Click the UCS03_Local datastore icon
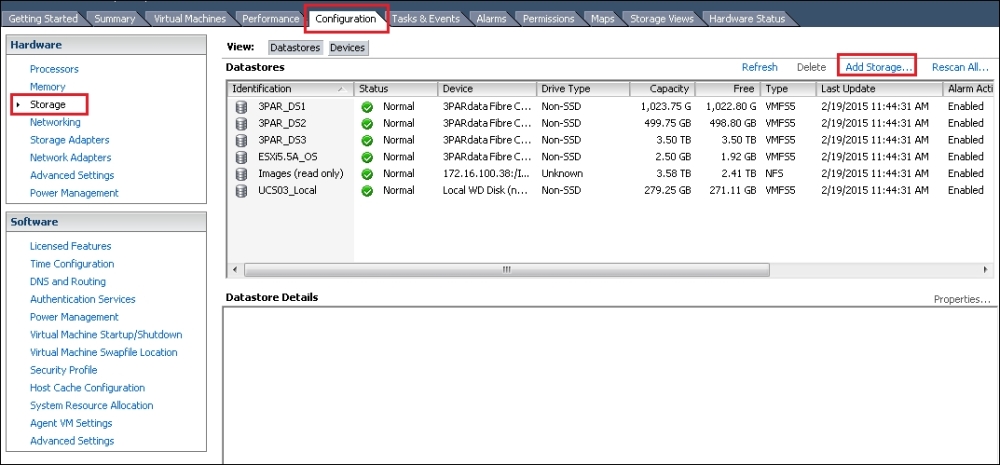 [x=240, y=191]
